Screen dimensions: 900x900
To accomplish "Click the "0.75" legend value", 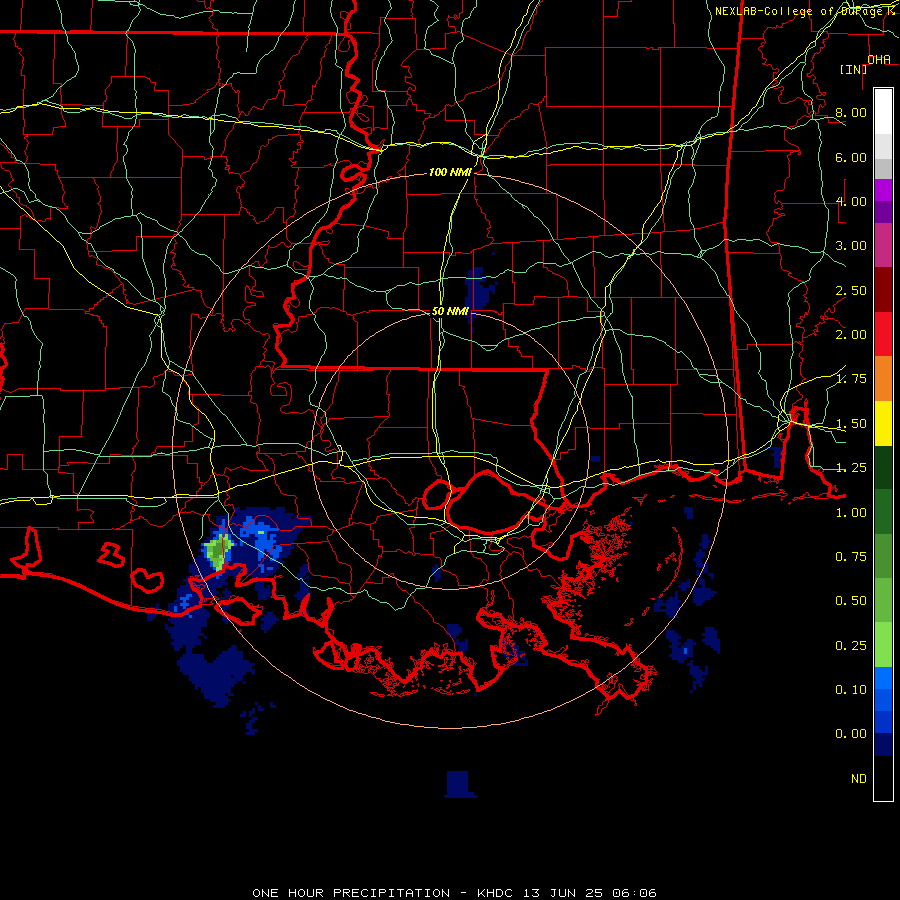I will pyautogui.click(x=851, y=557).
